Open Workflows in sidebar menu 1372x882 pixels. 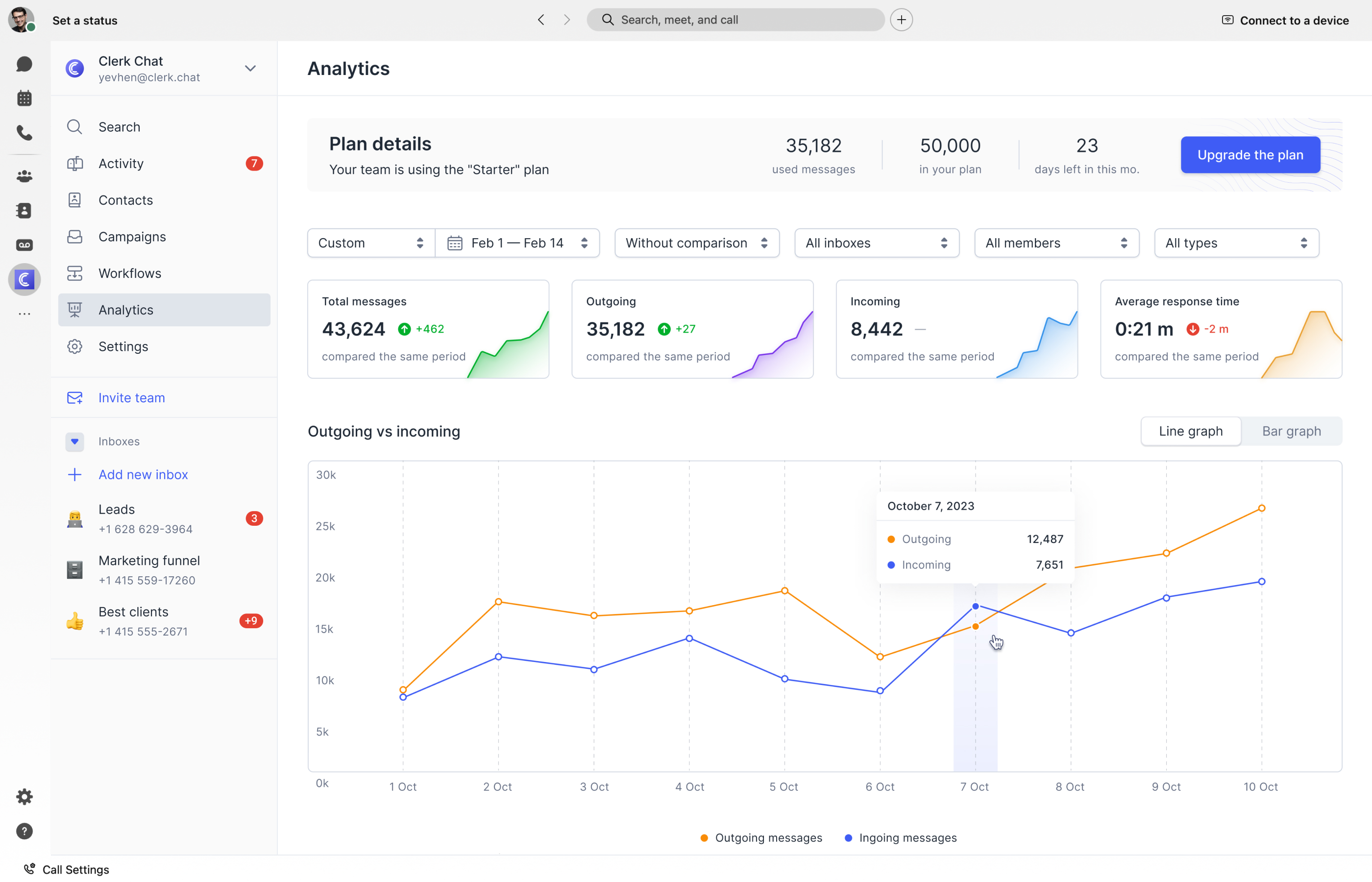[x=129, y=273]
